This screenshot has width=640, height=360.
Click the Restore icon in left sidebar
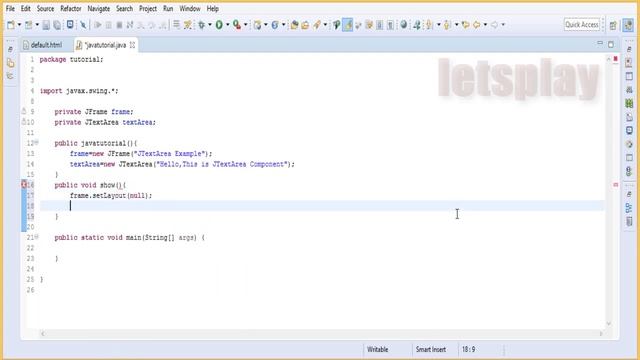(10, 49)
